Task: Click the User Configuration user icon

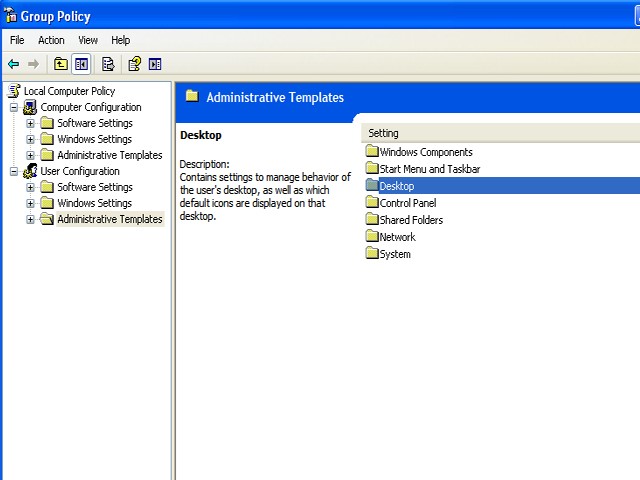Action: click(30, 171)
